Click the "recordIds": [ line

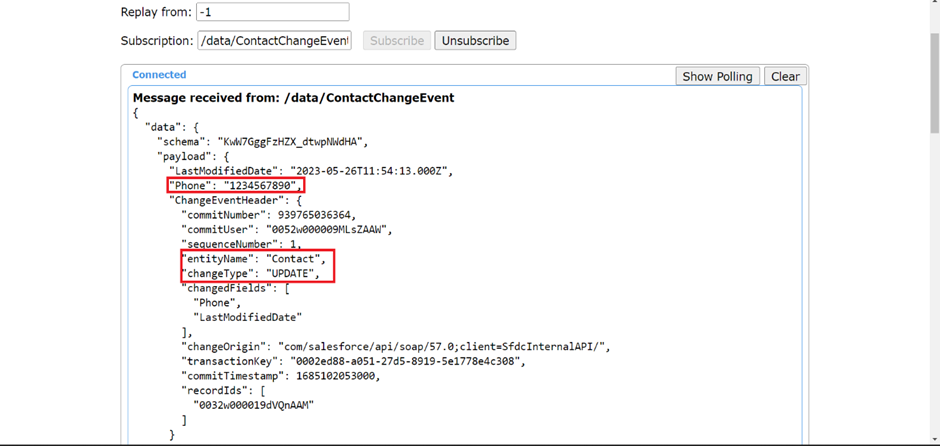click(223, 390)
